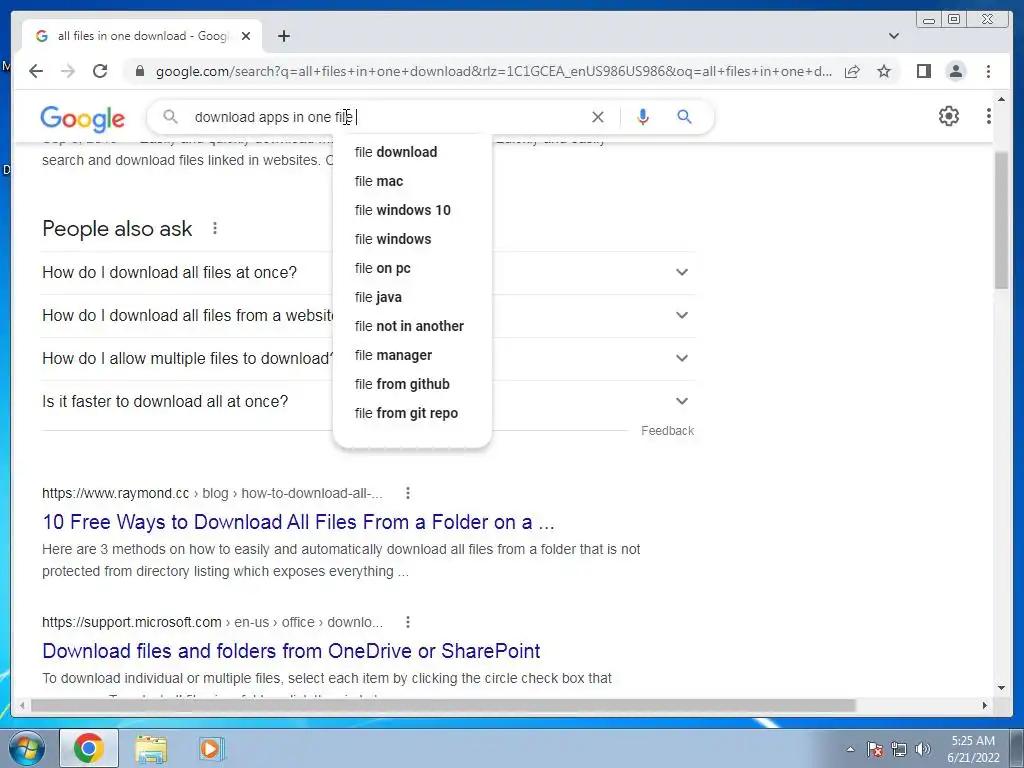Click the raymond.cc URL breadcrumb

(x=212, y=493)
